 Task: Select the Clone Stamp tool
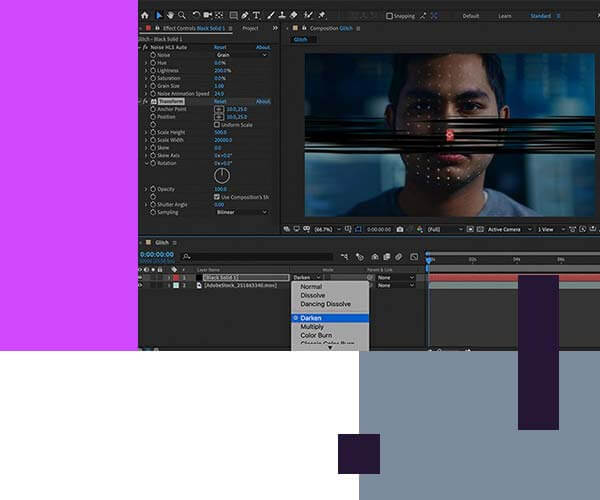pyautogui.click(x=282, y=15)
